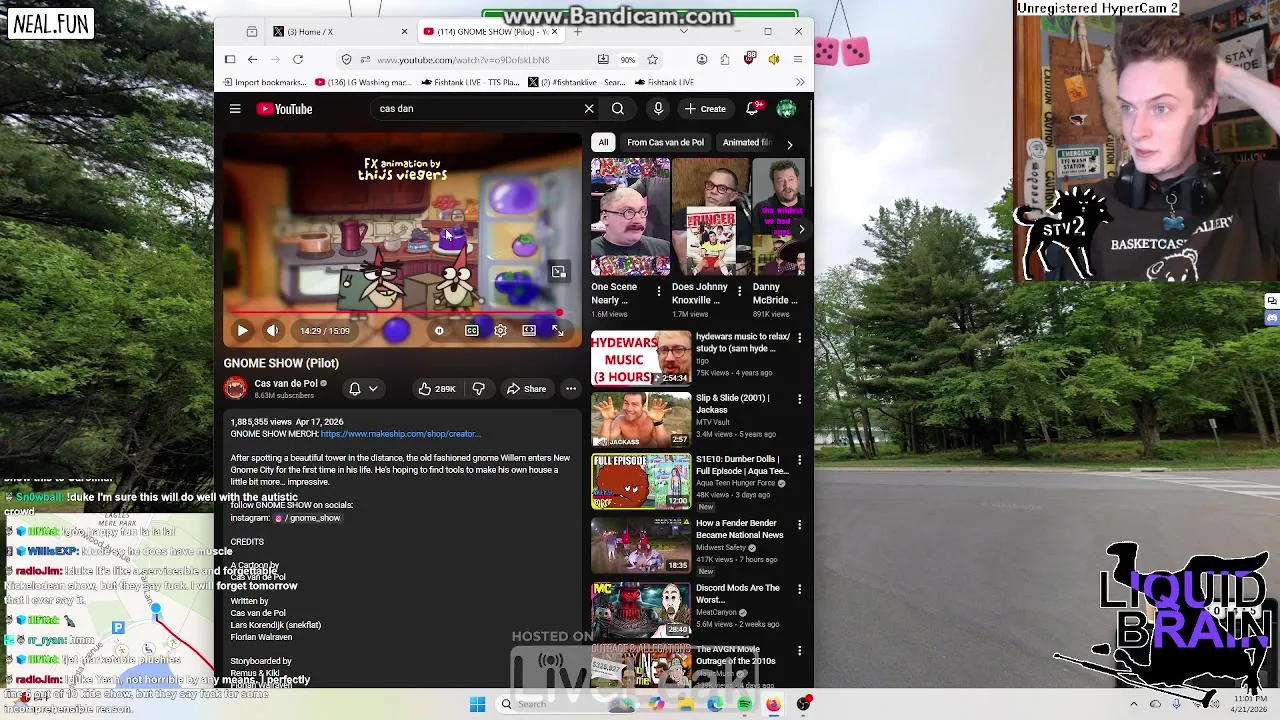Open the Aqua Teen Dumber Dolls thumbnail

pyautogui.click(x=641, y=481)
